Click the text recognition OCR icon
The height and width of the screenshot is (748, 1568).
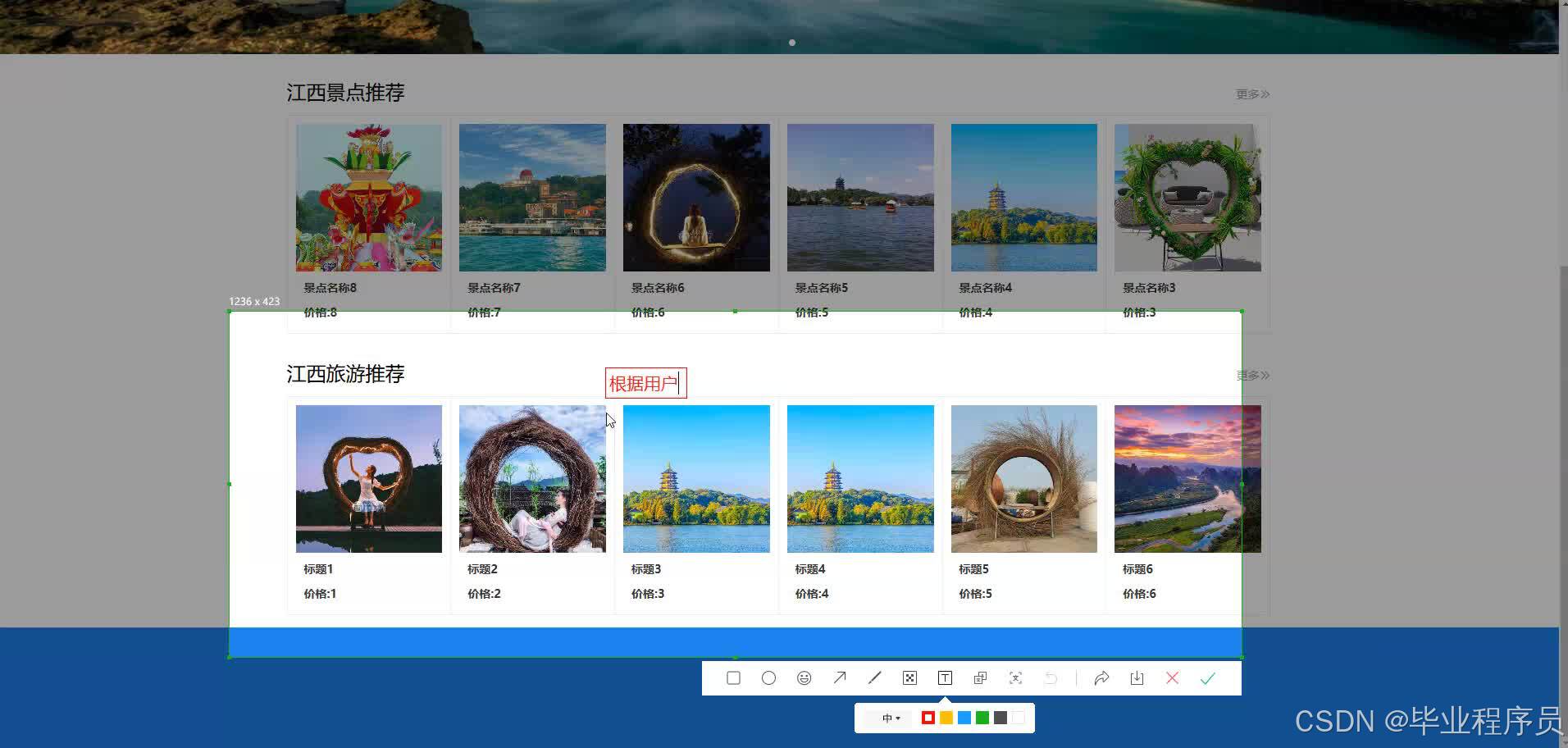click(1015, 678)
